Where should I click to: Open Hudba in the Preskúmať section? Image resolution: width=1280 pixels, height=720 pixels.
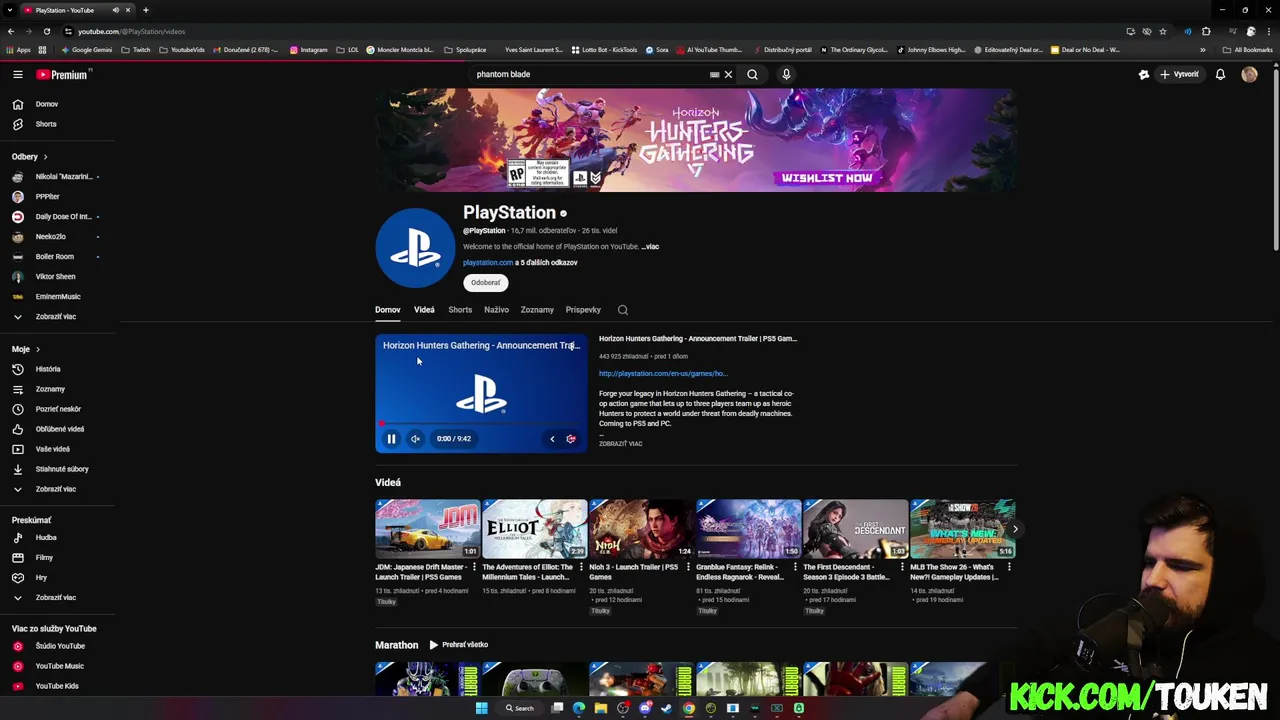46,537
